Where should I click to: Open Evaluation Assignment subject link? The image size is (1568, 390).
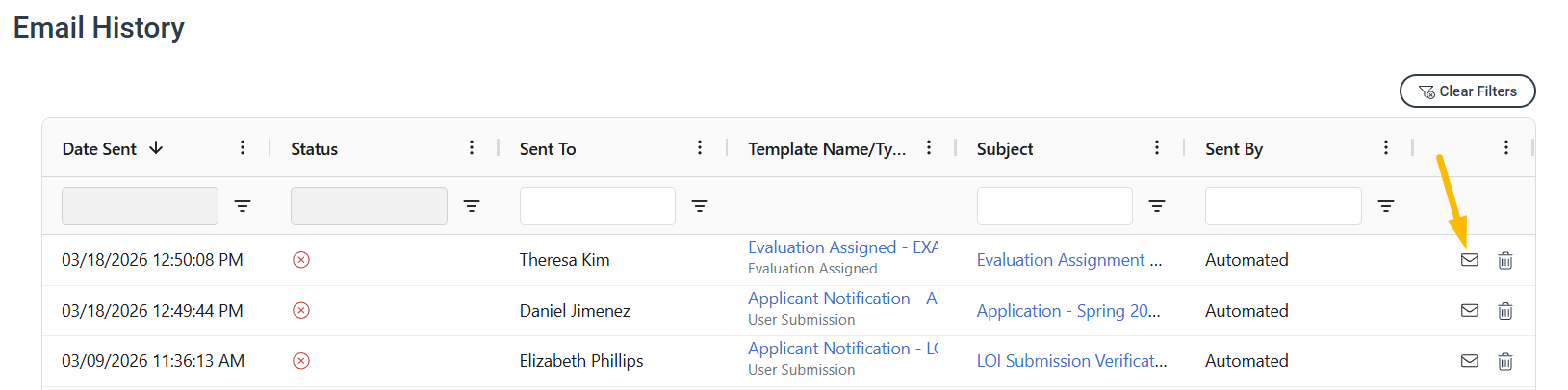(x=1069, y=260)
